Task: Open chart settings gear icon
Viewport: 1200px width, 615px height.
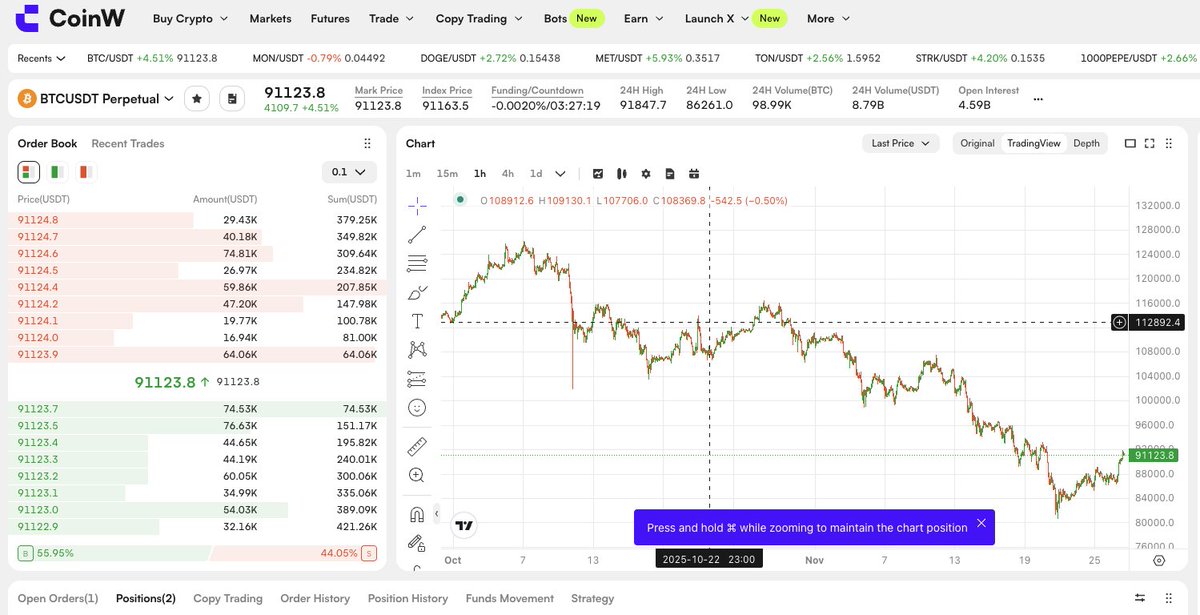Action: click(x=646, y=173)
